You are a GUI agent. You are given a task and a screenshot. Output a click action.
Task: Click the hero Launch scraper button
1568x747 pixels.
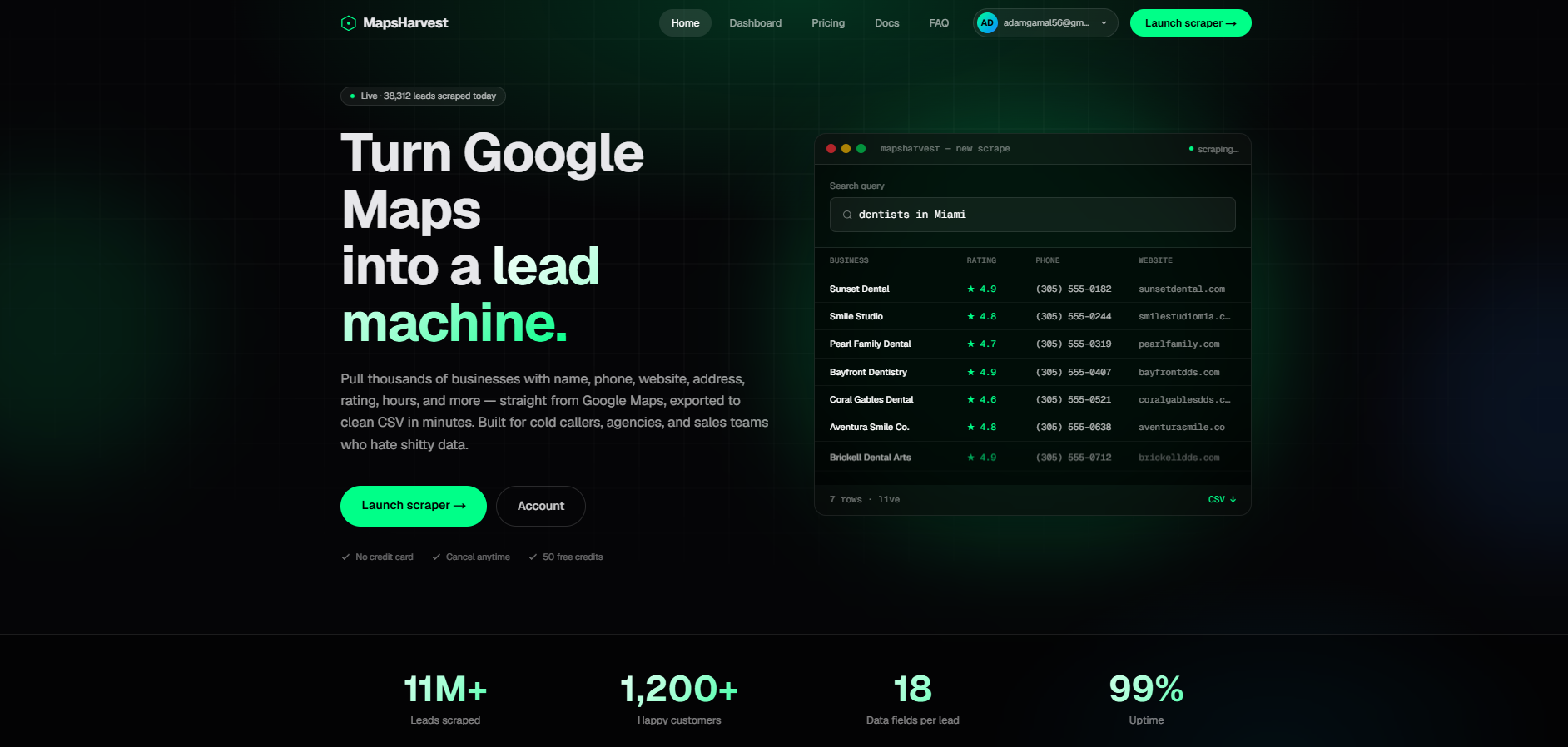[x=414, y=506]
